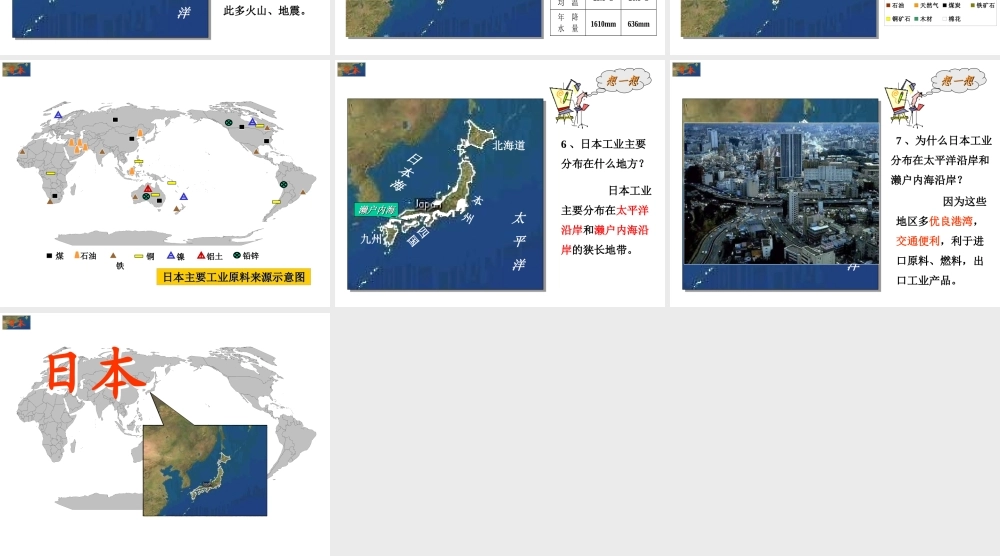Click the red text 太平洋沿岸 in answer 6
This screenshot has height=556, width=1000.
[x=606, y=219]
